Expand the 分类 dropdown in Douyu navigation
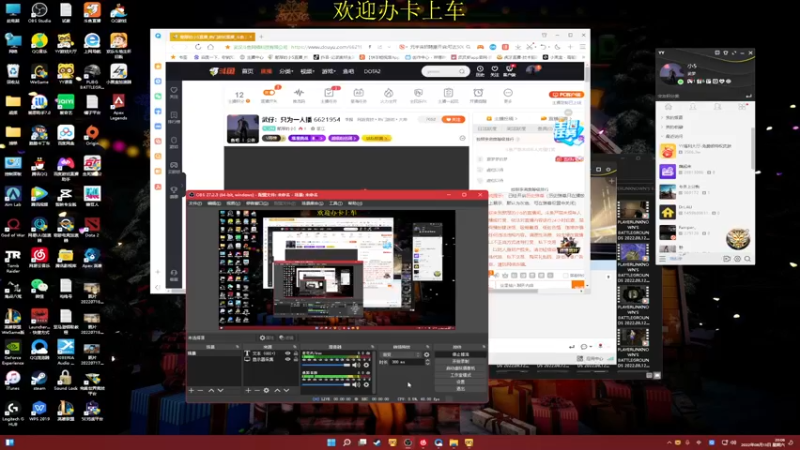The width and height of the screenshot is (800, 450). 286,71
